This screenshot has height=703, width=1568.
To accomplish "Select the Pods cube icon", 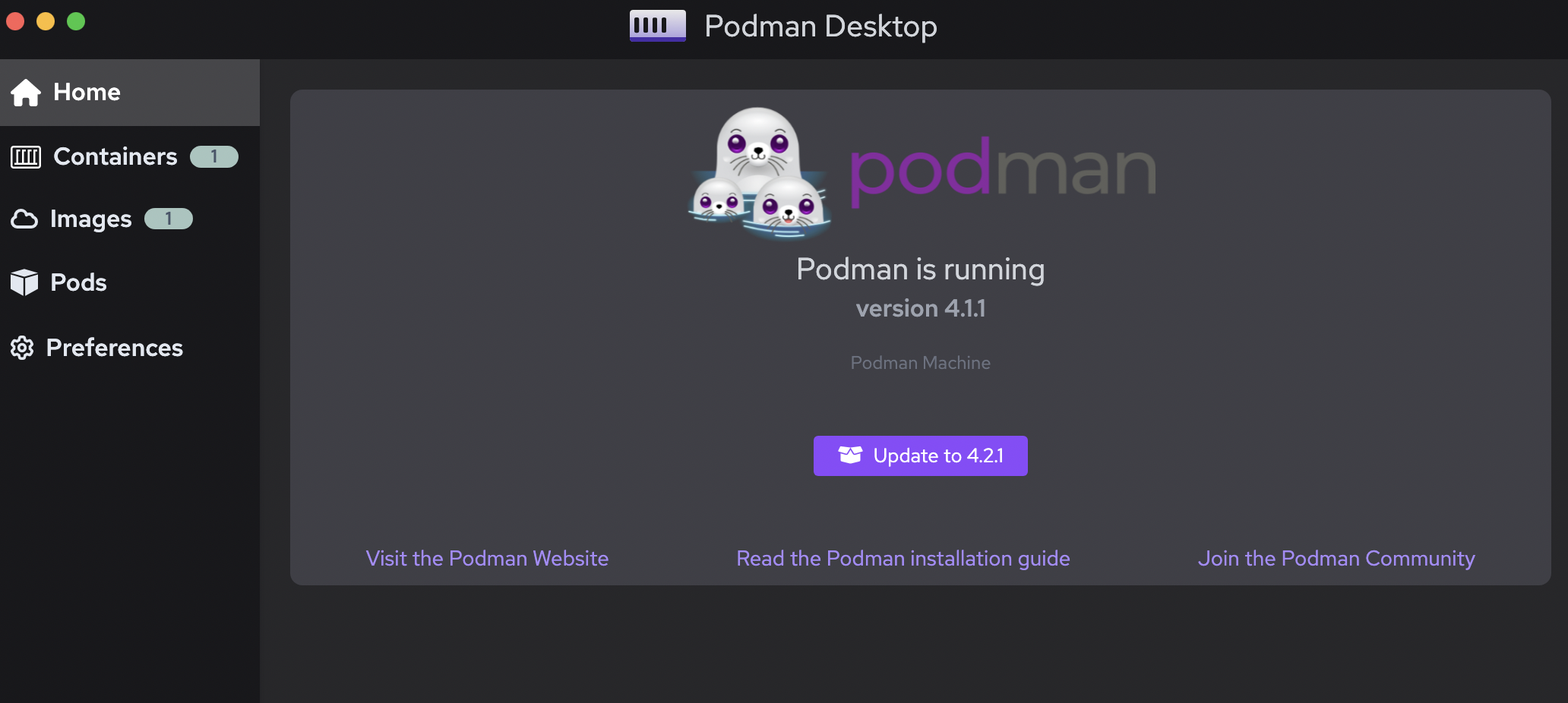I will click(25, 282).
